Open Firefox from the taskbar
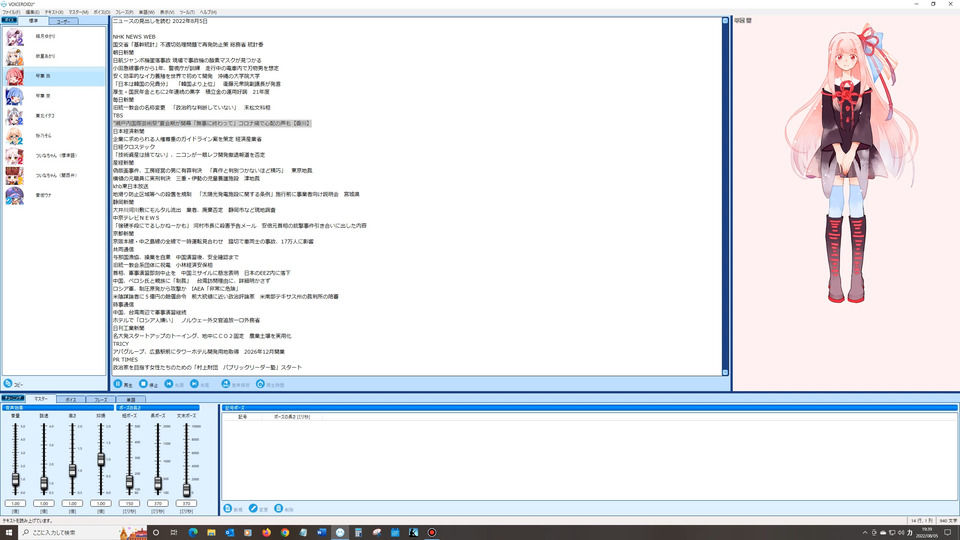 coord(266,533)
